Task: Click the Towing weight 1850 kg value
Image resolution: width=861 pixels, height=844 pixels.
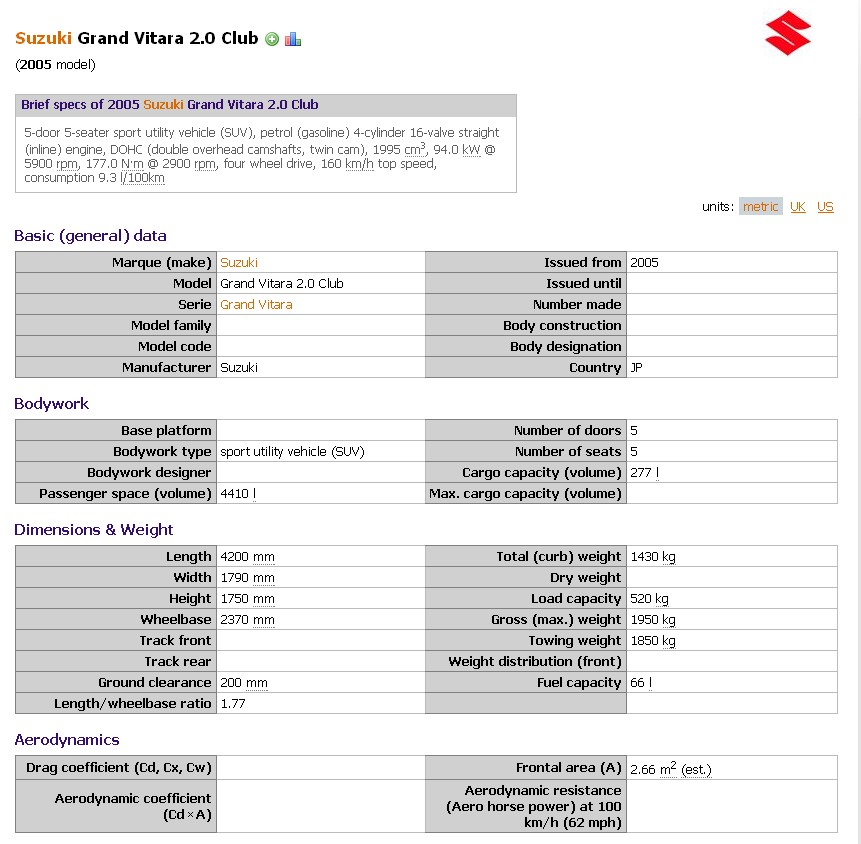Action: [x=653, y=641]
